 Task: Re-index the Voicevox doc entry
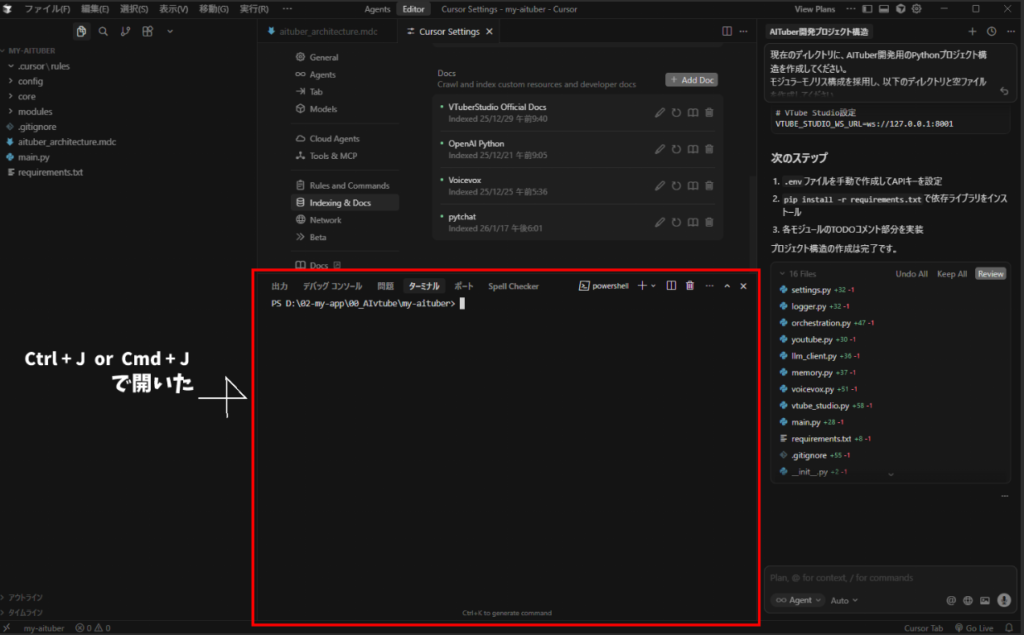point(676,186)
